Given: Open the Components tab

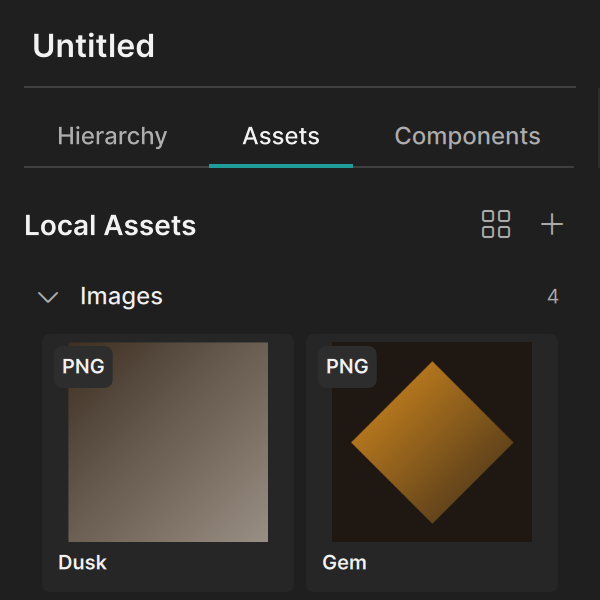Looking at the screenshot, I should 467,136.
